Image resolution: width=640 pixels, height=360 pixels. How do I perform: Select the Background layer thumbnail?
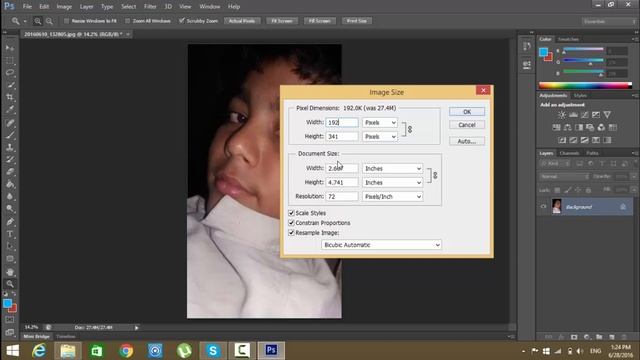click(x=556, y=207)
